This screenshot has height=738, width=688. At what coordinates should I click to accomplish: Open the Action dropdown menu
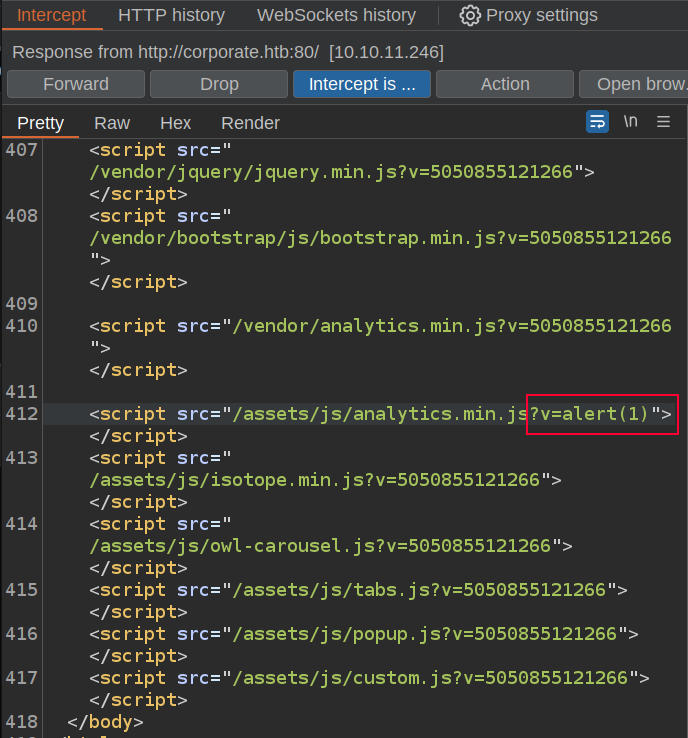pos(504,84)
